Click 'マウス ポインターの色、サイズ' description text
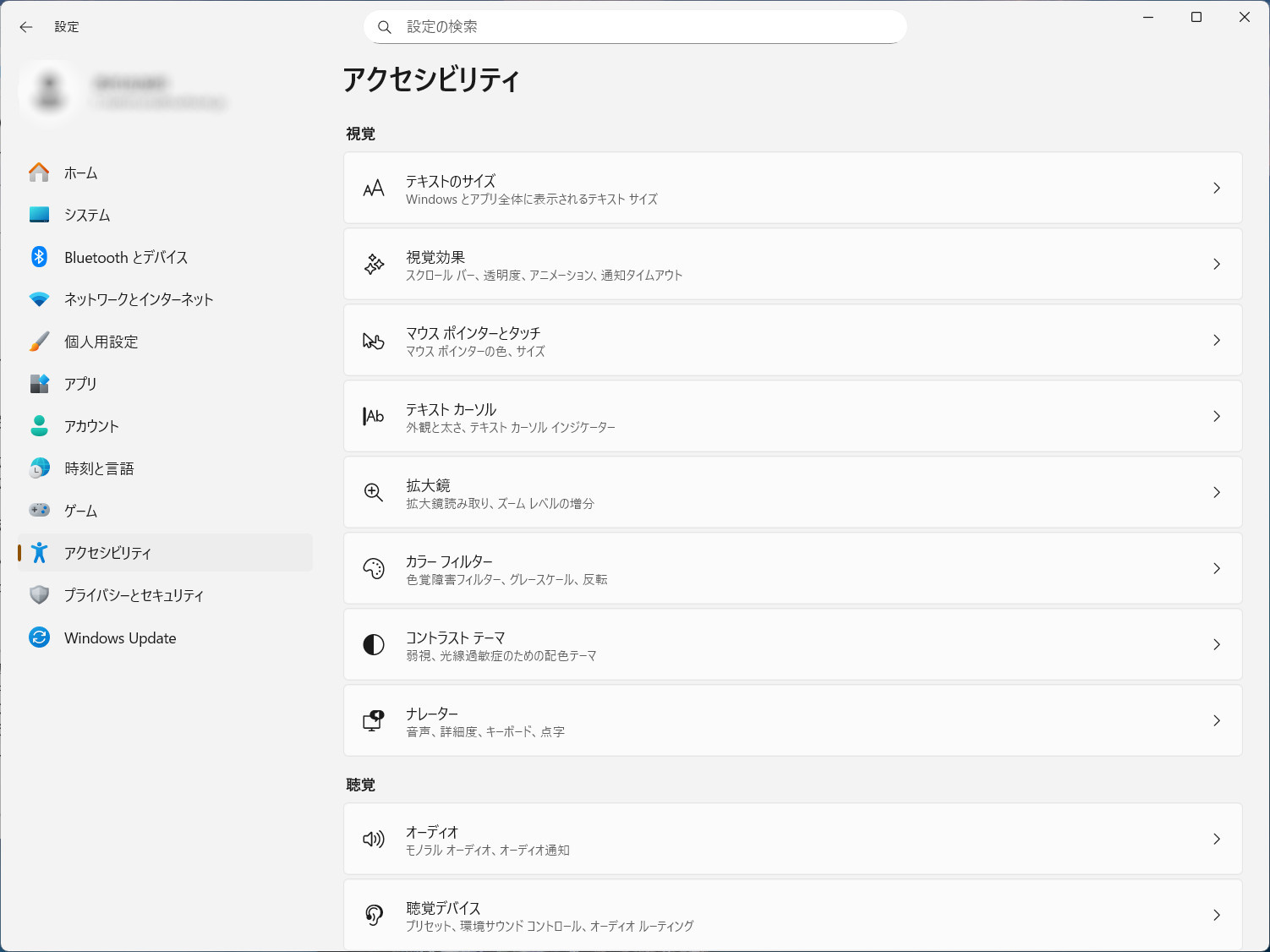Screen dimensions: 1270x952 click(x=475, y=352)
